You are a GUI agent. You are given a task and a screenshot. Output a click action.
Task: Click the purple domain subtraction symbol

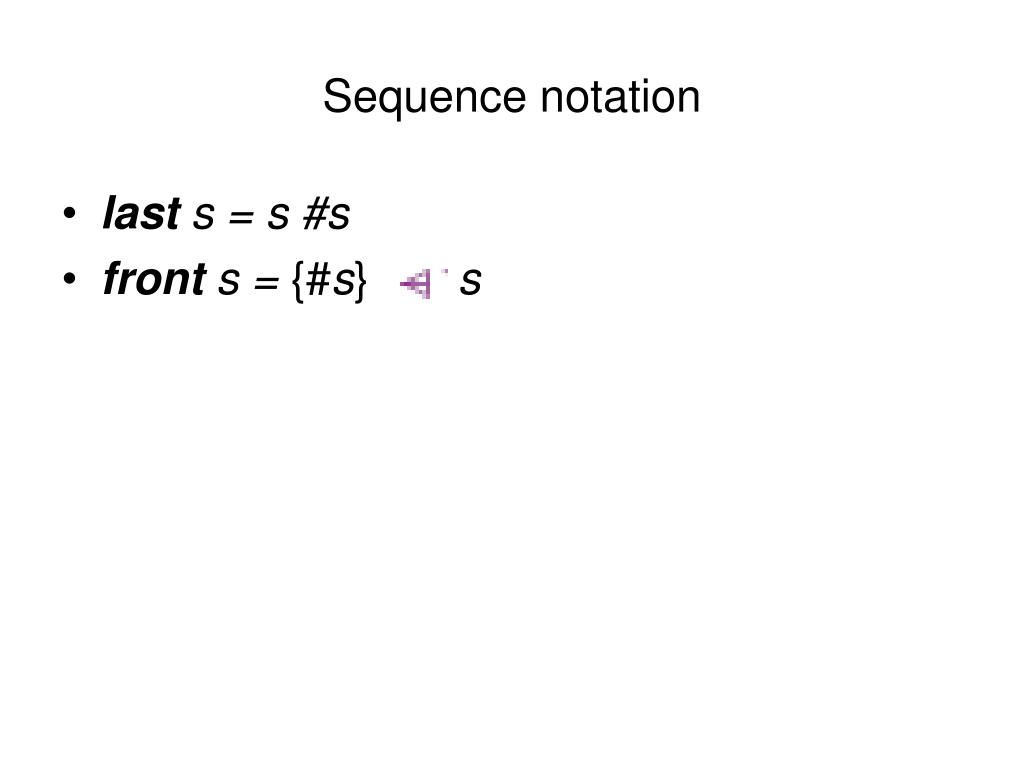[x=416, y=283]
